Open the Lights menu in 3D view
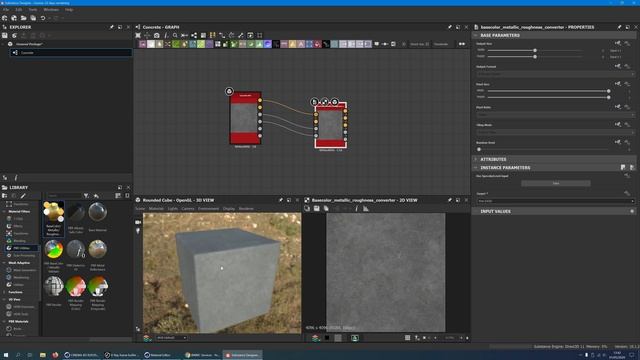The width and height of the screenshot is (640, 360). click(173, 209)
